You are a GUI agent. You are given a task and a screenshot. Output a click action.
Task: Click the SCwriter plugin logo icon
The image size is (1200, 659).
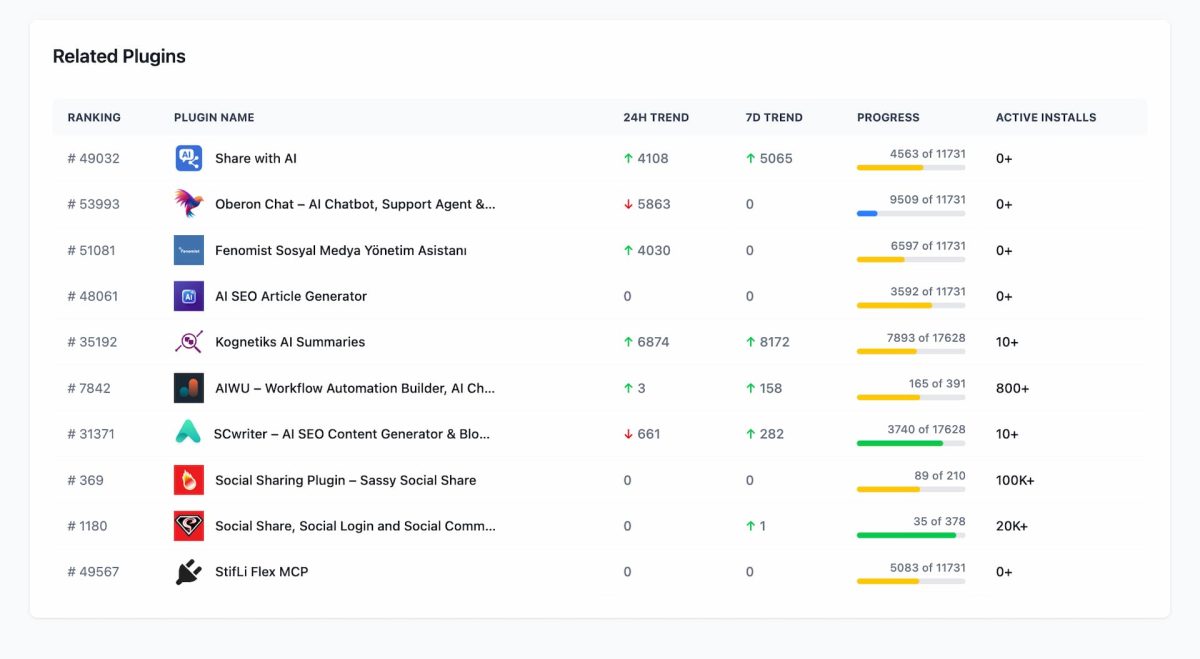point(188,434)
